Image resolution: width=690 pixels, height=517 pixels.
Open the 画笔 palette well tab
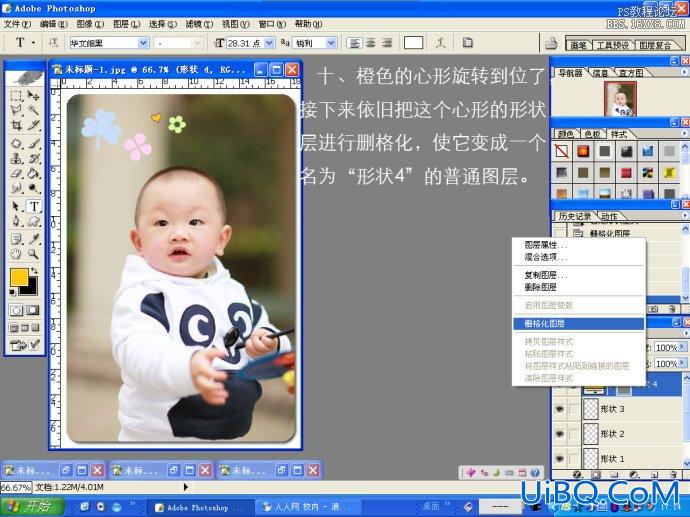tap(578, 45)
